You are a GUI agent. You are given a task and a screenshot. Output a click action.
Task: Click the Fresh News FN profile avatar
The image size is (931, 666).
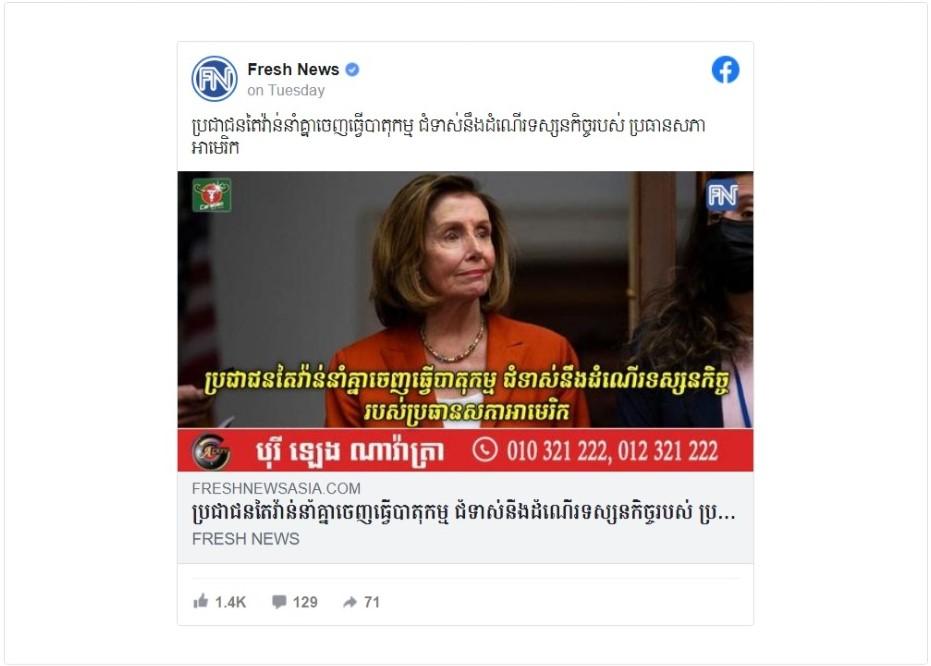click(214, 78)
